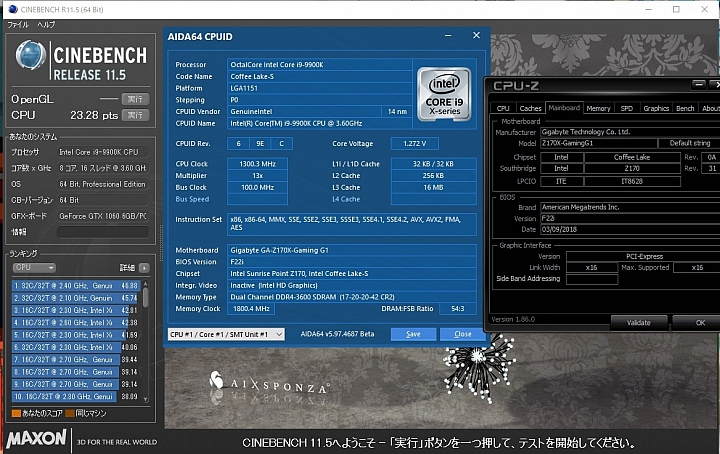
Task: Open the Graphics tab in CPU-Z
Action: [656, 108]
